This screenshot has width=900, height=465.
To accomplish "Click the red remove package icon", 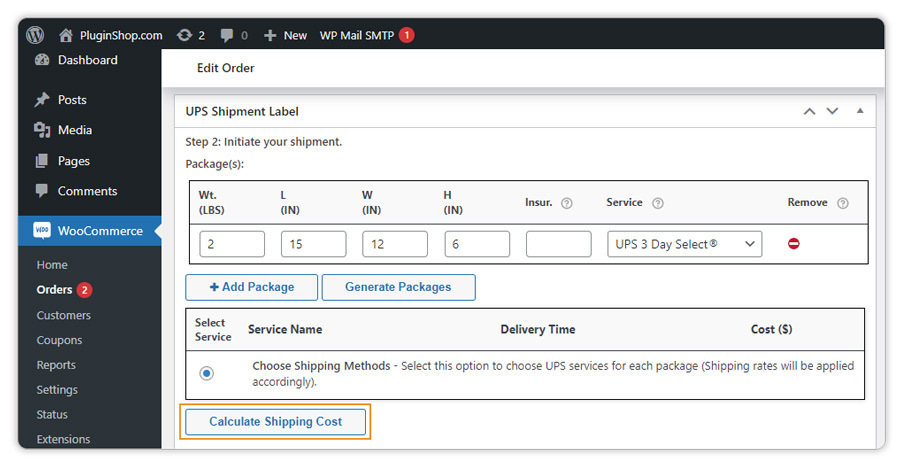I will [794, 243].
